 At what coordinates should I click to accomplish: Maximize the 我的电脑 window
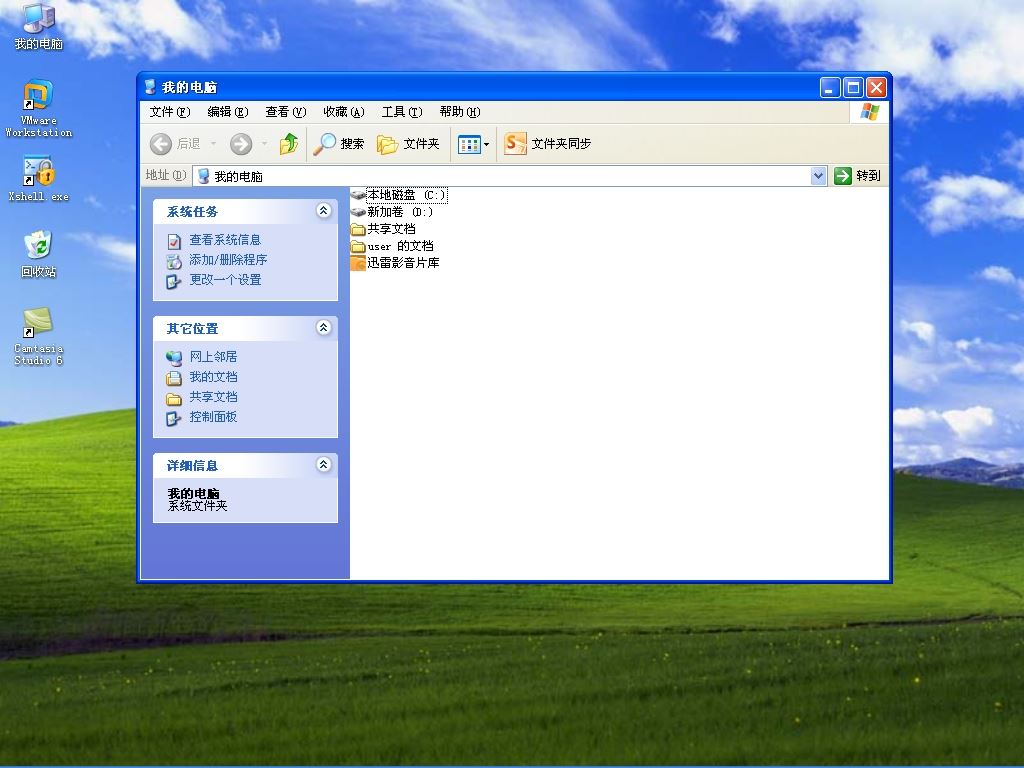pos(853,88)
